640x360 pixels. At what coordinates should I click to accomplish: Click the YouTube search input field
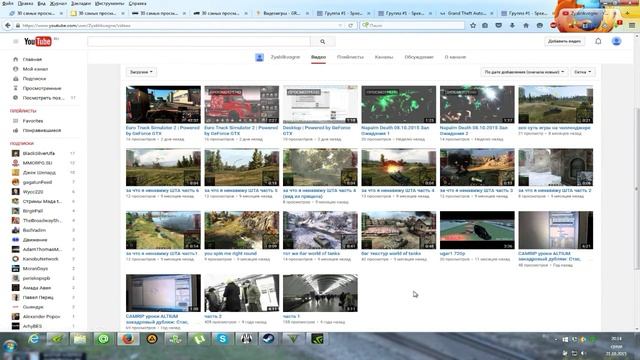pyautogui.click(x=199, y=41)
